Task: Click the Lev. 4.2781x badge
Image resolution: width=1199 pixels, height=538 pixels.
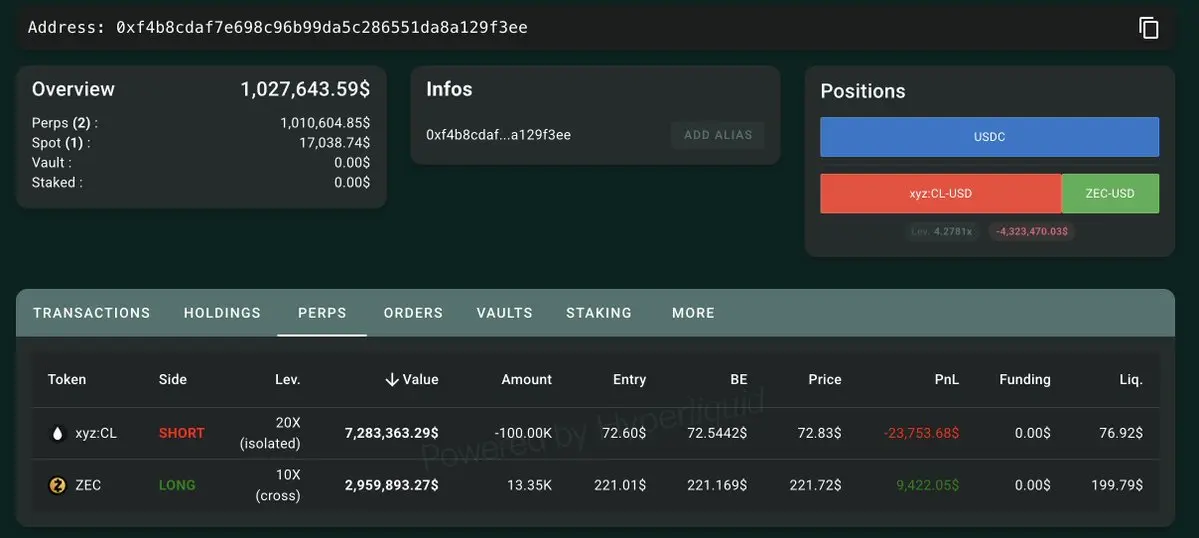Action: (x=941, y=231)
